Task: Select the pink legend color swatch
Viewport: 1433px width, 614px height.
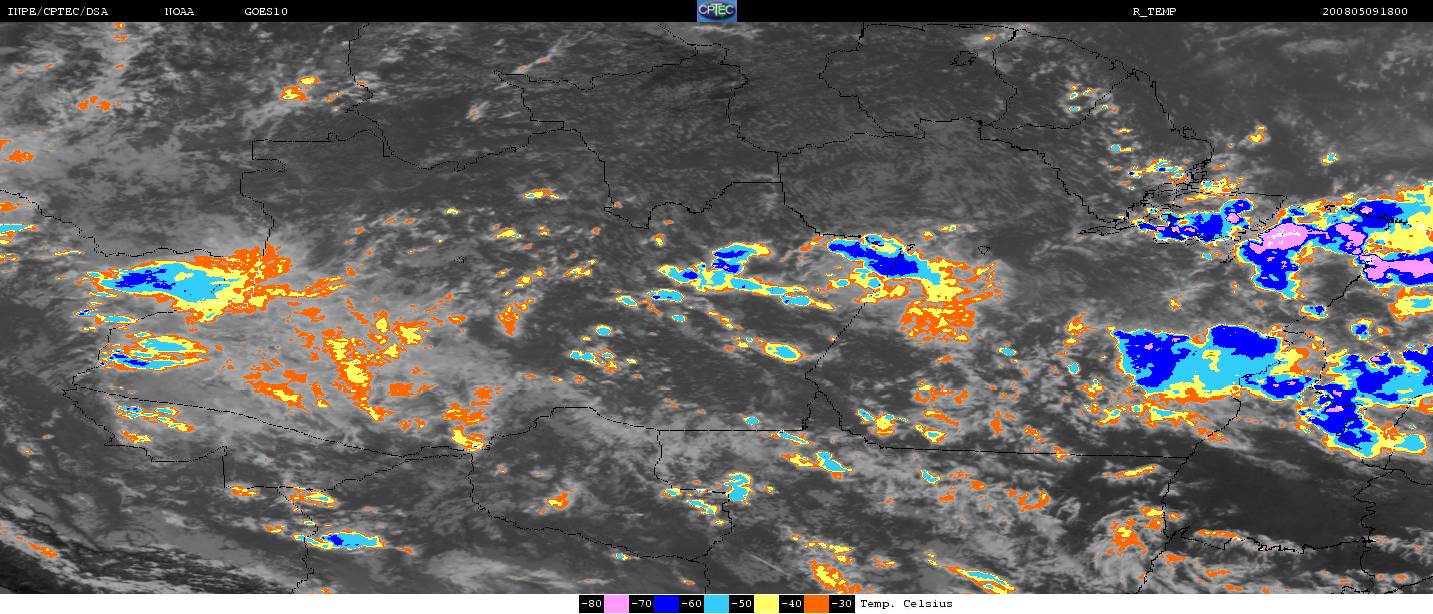Action: (616, 604)
